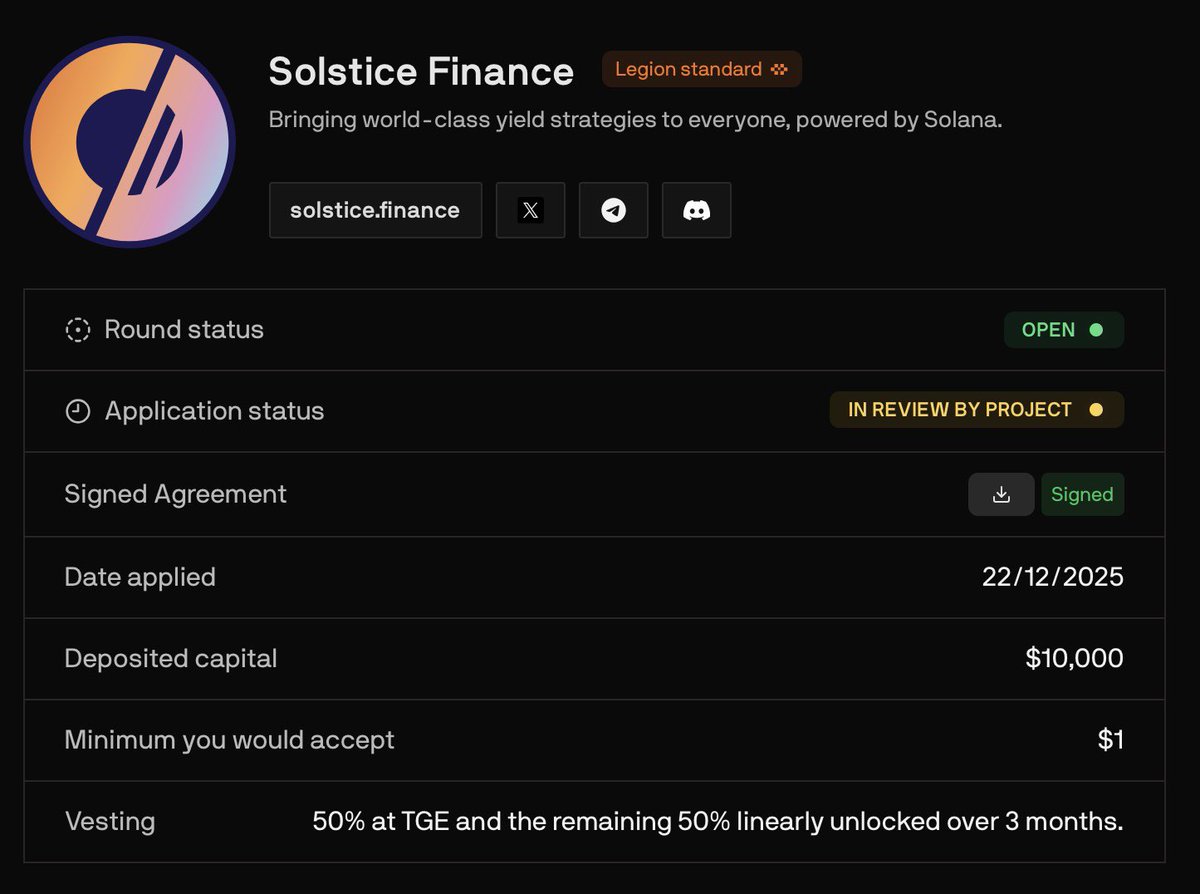This screenshot has height=894, width=1200.
Task: Open the Telegram channel icon
Action: point(613,210)
